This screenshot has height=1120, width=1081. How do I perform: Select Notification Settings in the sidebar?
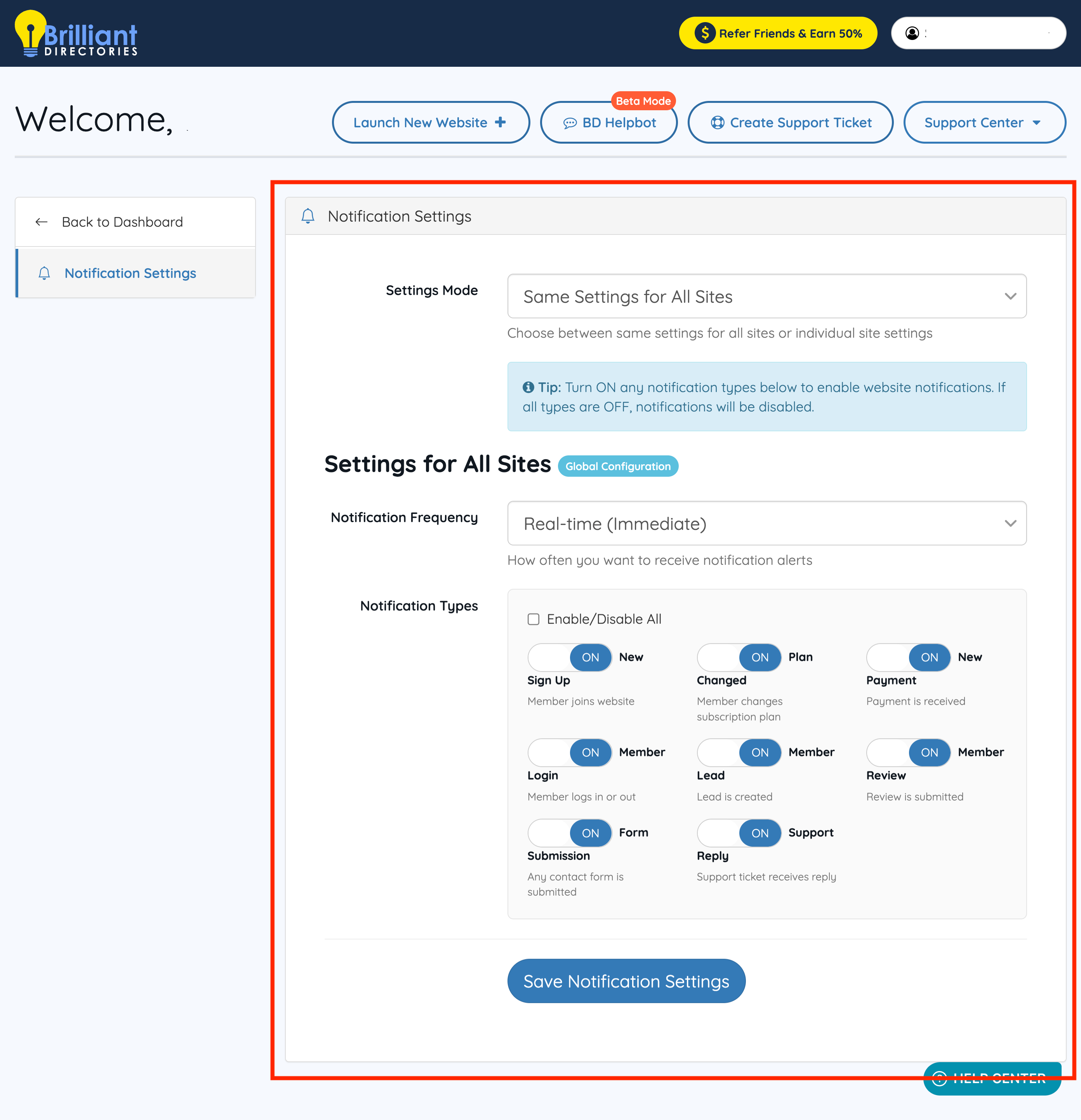130,273
